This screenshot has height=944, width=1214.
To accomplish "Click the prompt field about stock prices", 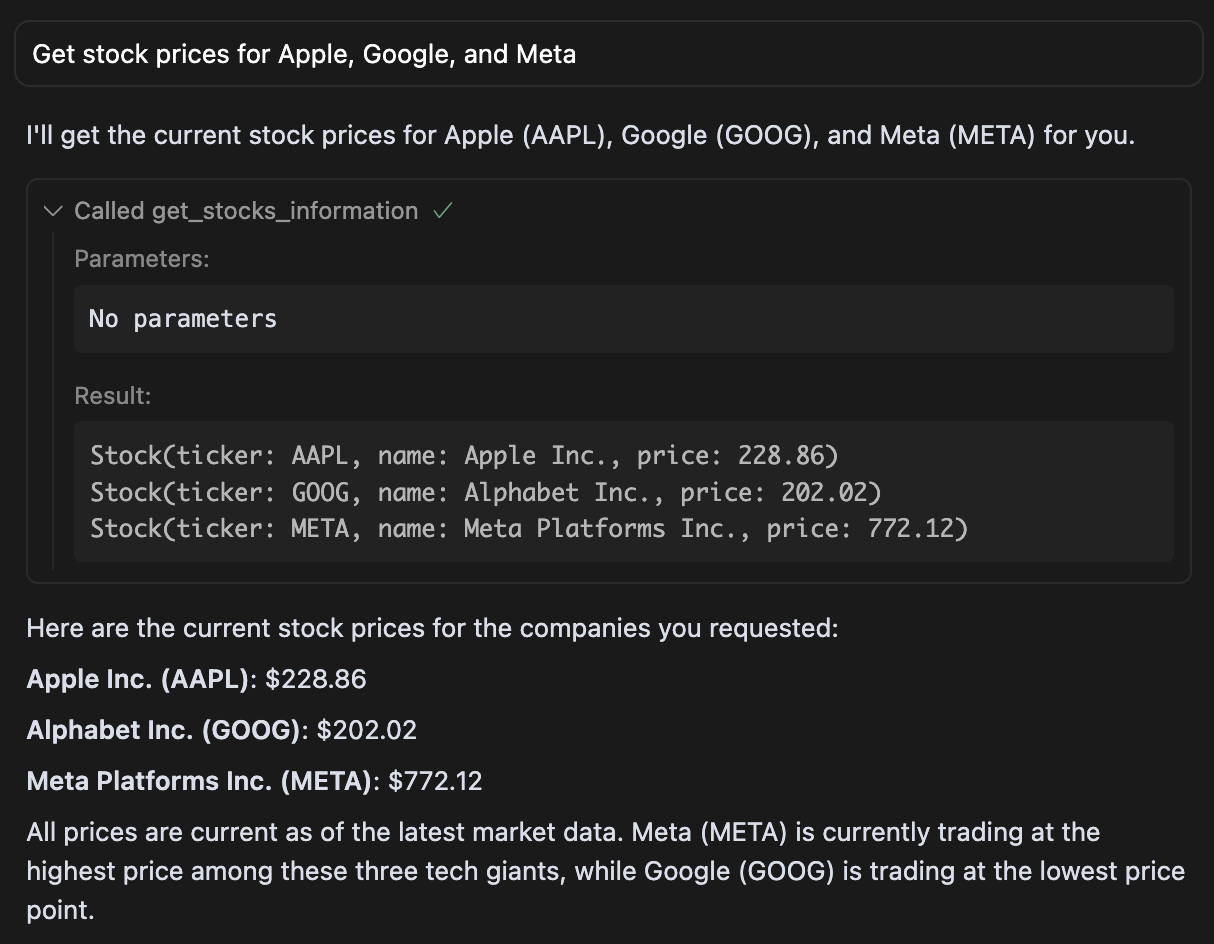I will tap(608, 54).
